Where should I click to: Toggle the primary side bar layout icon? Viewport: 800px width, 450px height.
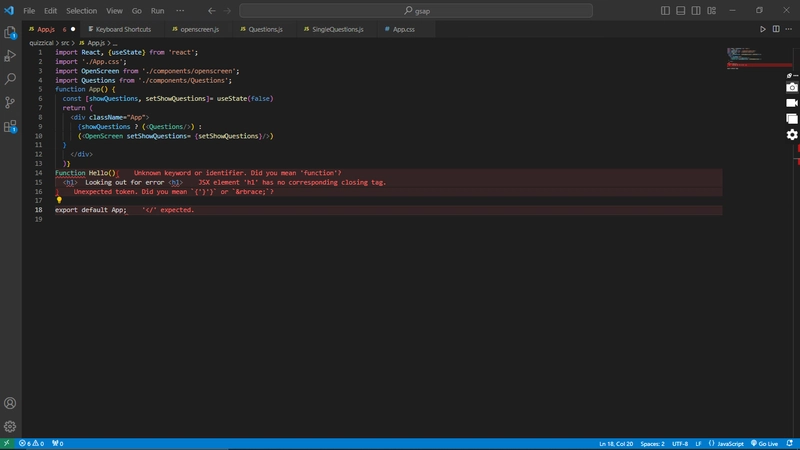click(665, 10)
